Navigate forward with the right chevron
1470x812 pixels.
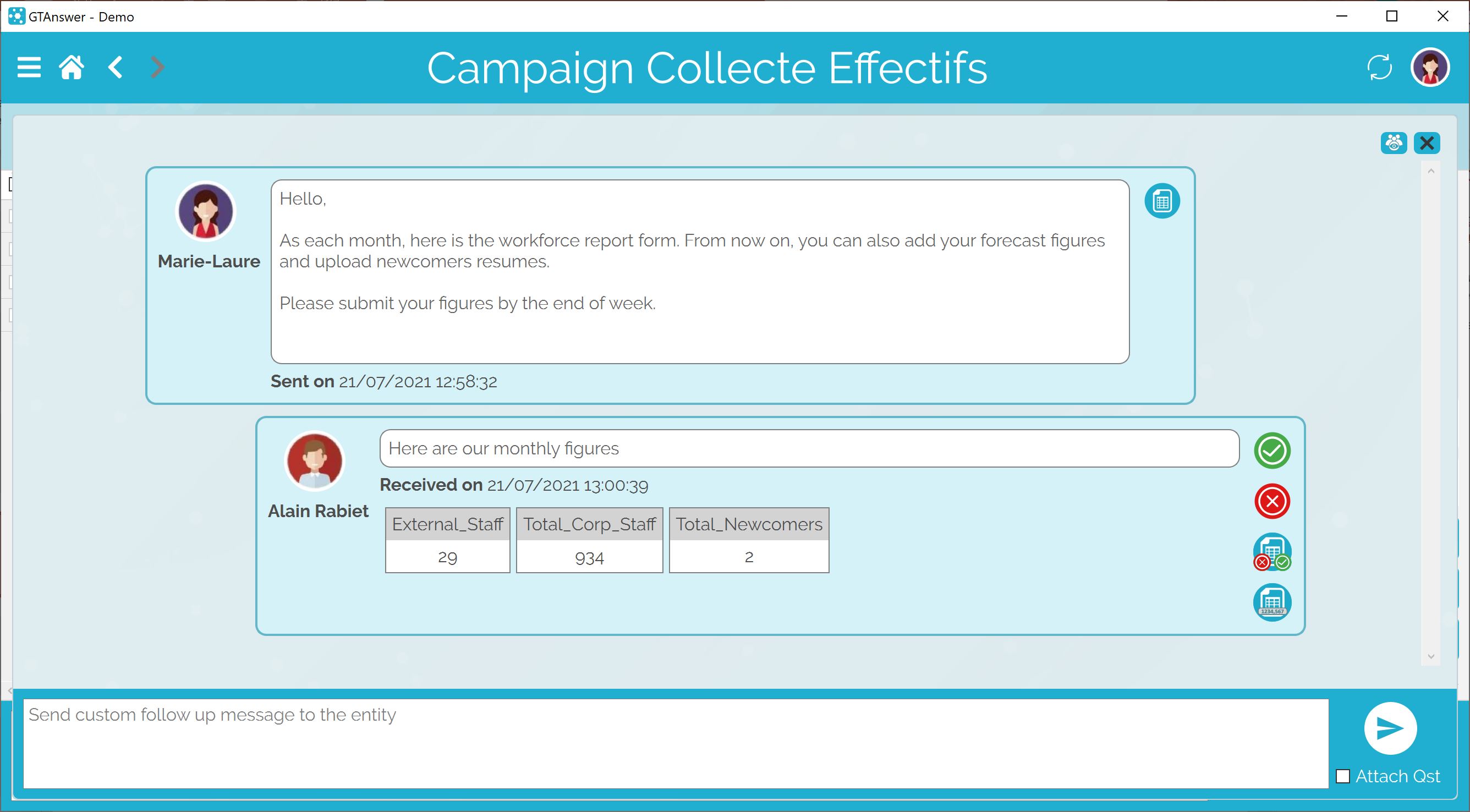point(157,67)
